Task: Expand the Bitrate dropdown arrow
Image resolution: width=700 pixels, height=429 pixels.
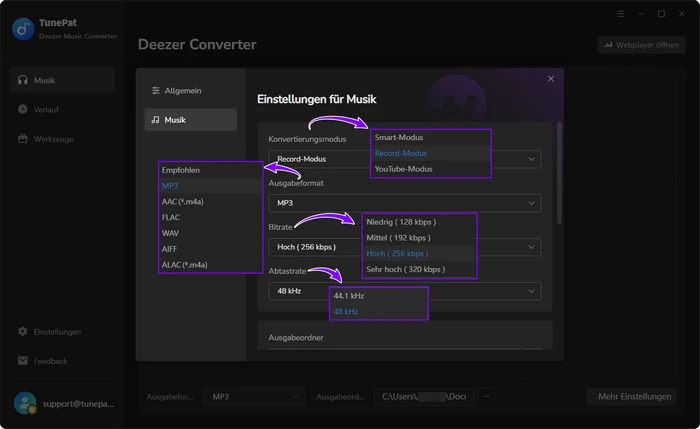Action: click(x=531, y=247)
